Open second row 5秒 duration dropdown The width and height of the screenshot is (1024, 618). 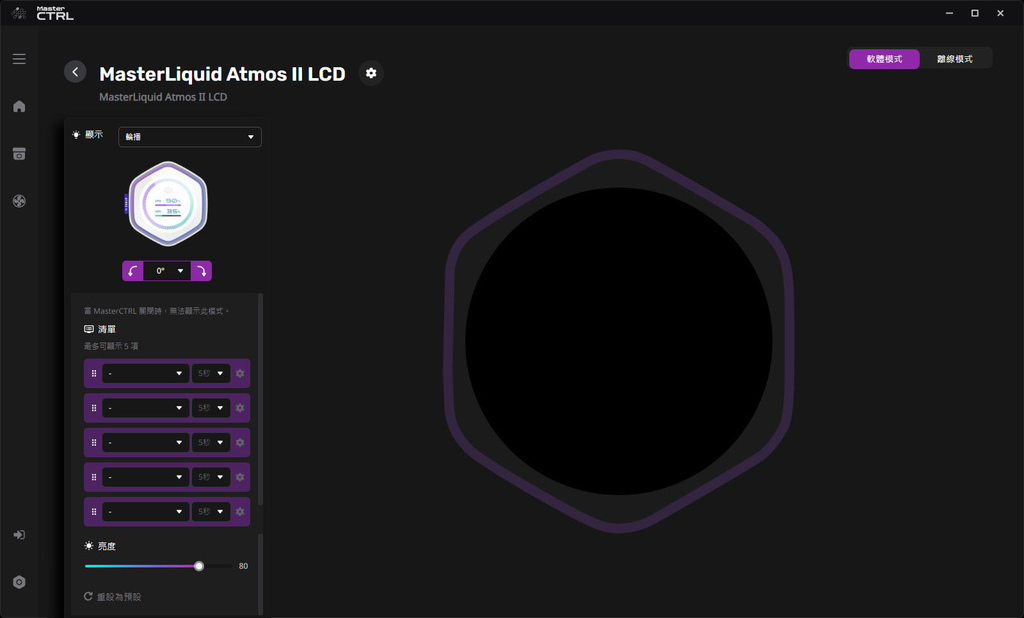point(211,408)
